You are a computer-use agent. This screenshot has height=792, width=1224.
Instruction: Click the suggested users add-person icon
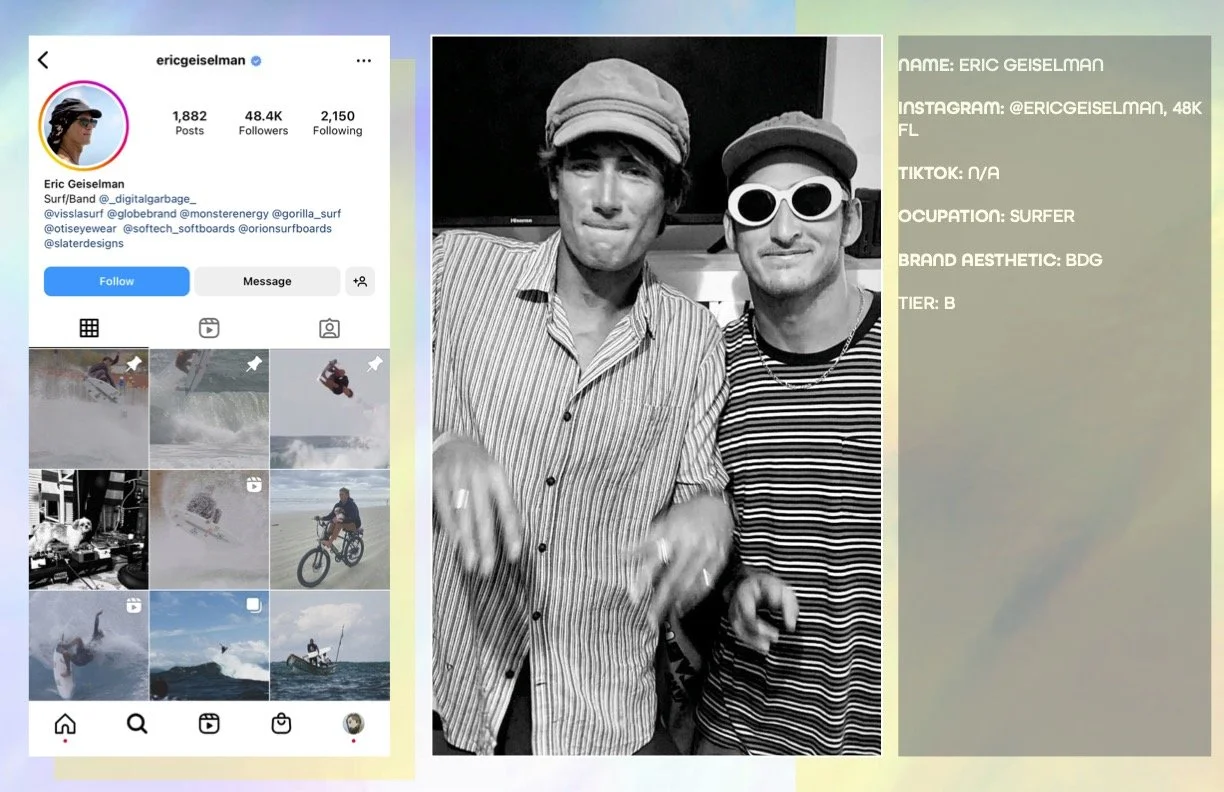360,281
